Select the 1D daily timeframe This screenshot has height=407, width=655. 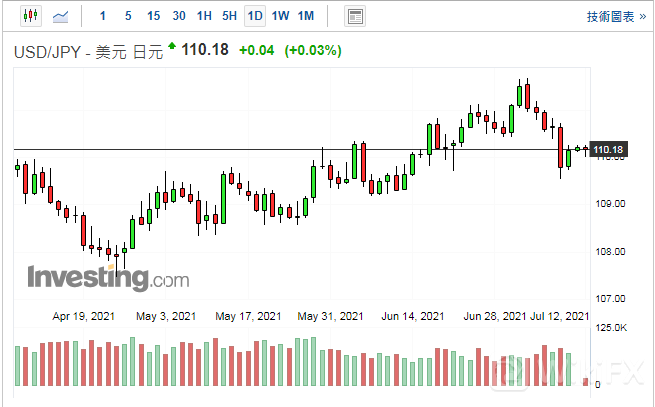coord(255,16)
